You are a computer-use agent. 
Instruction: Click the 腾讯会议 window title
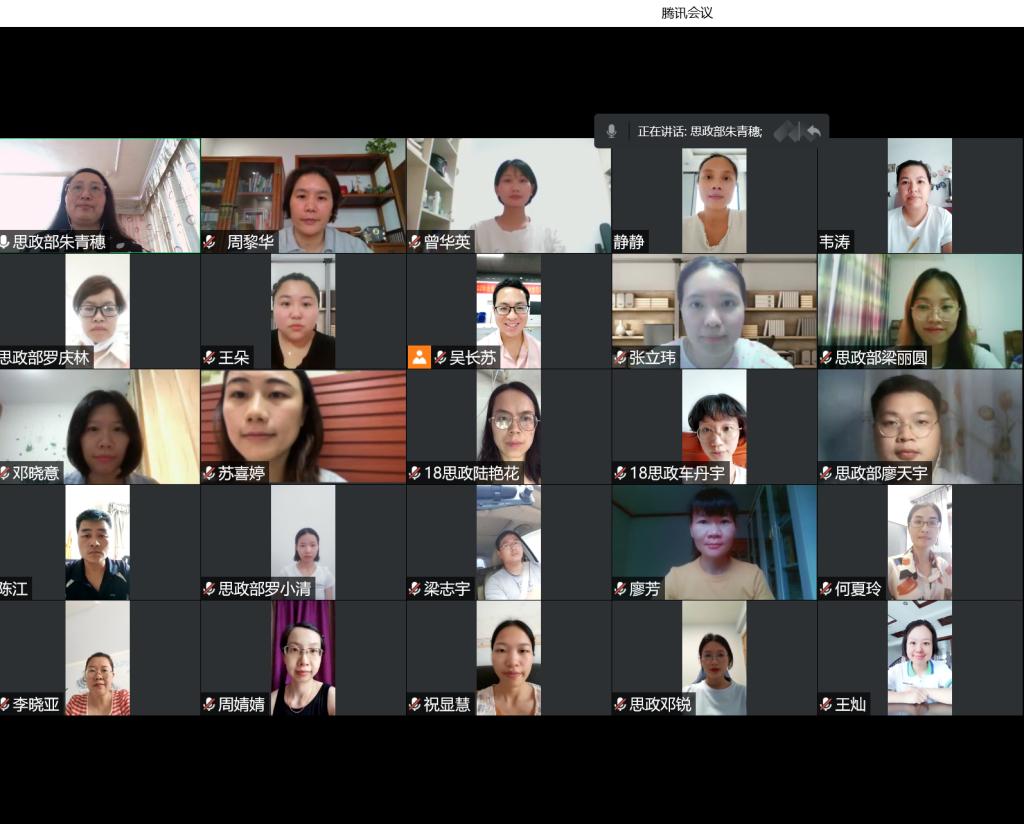[x=687, y=13]
